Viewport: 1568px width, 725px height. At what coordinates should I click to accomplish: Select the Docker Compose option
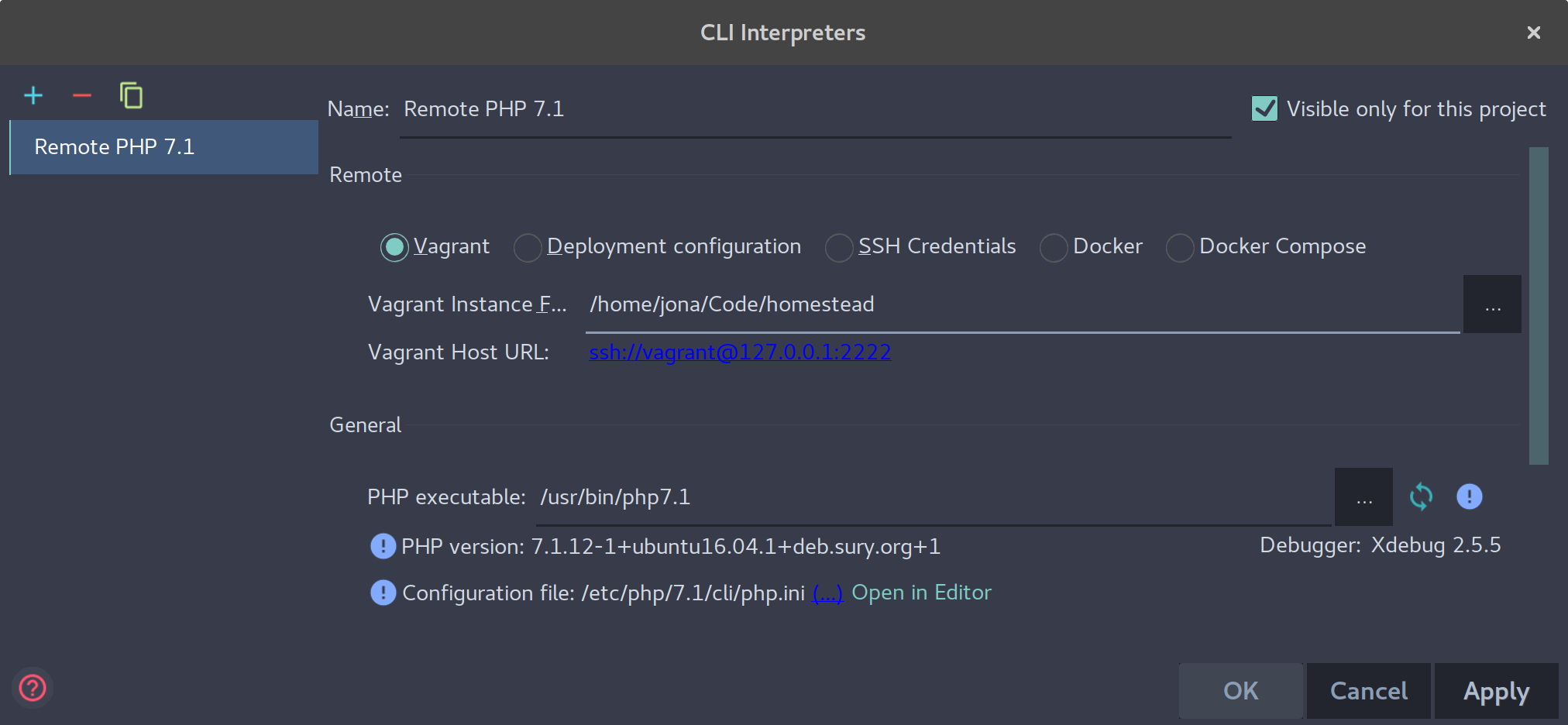click(x=1180, y=247)
